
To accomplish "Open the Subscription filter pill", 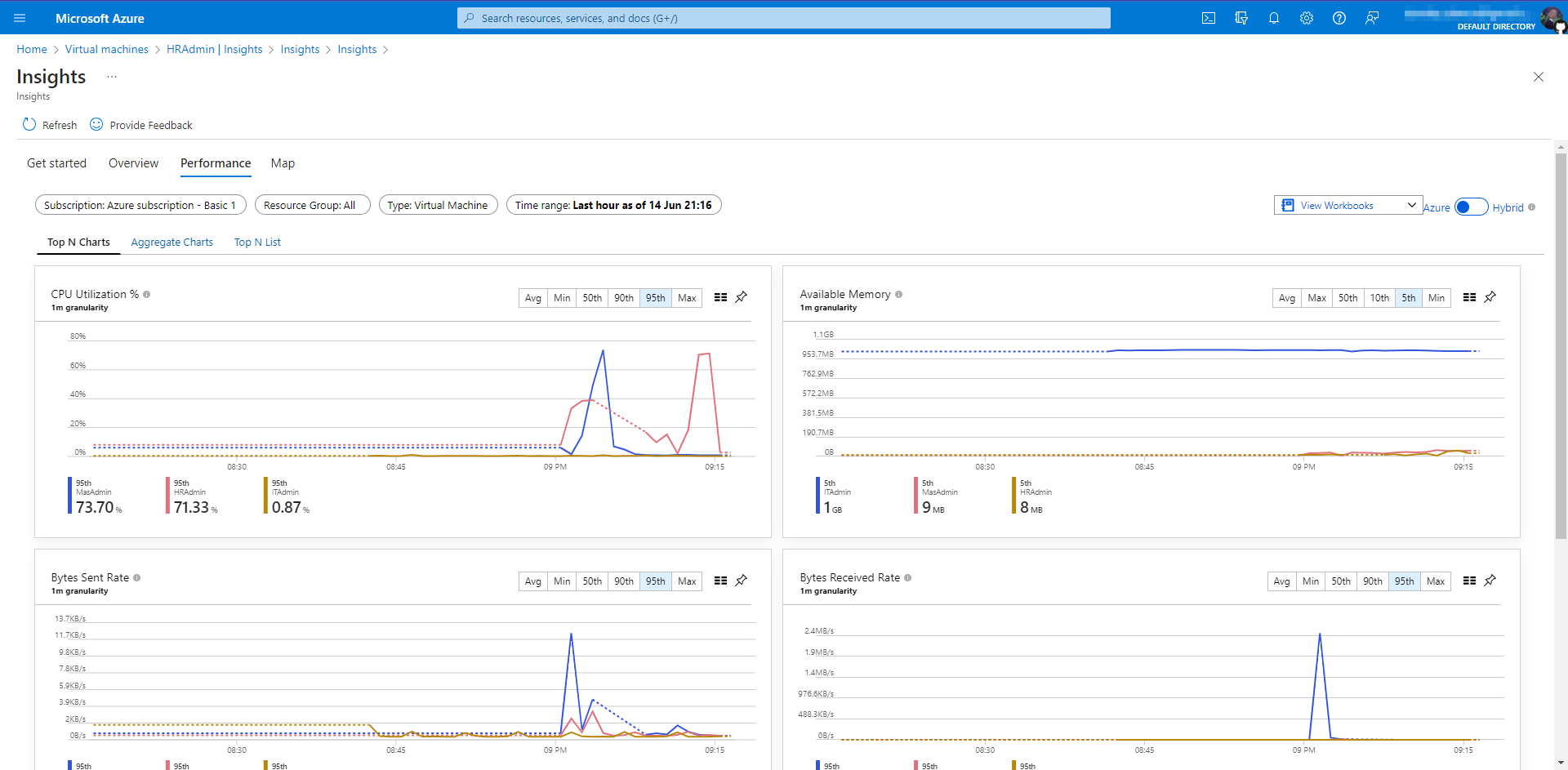I will coord(140,205).
